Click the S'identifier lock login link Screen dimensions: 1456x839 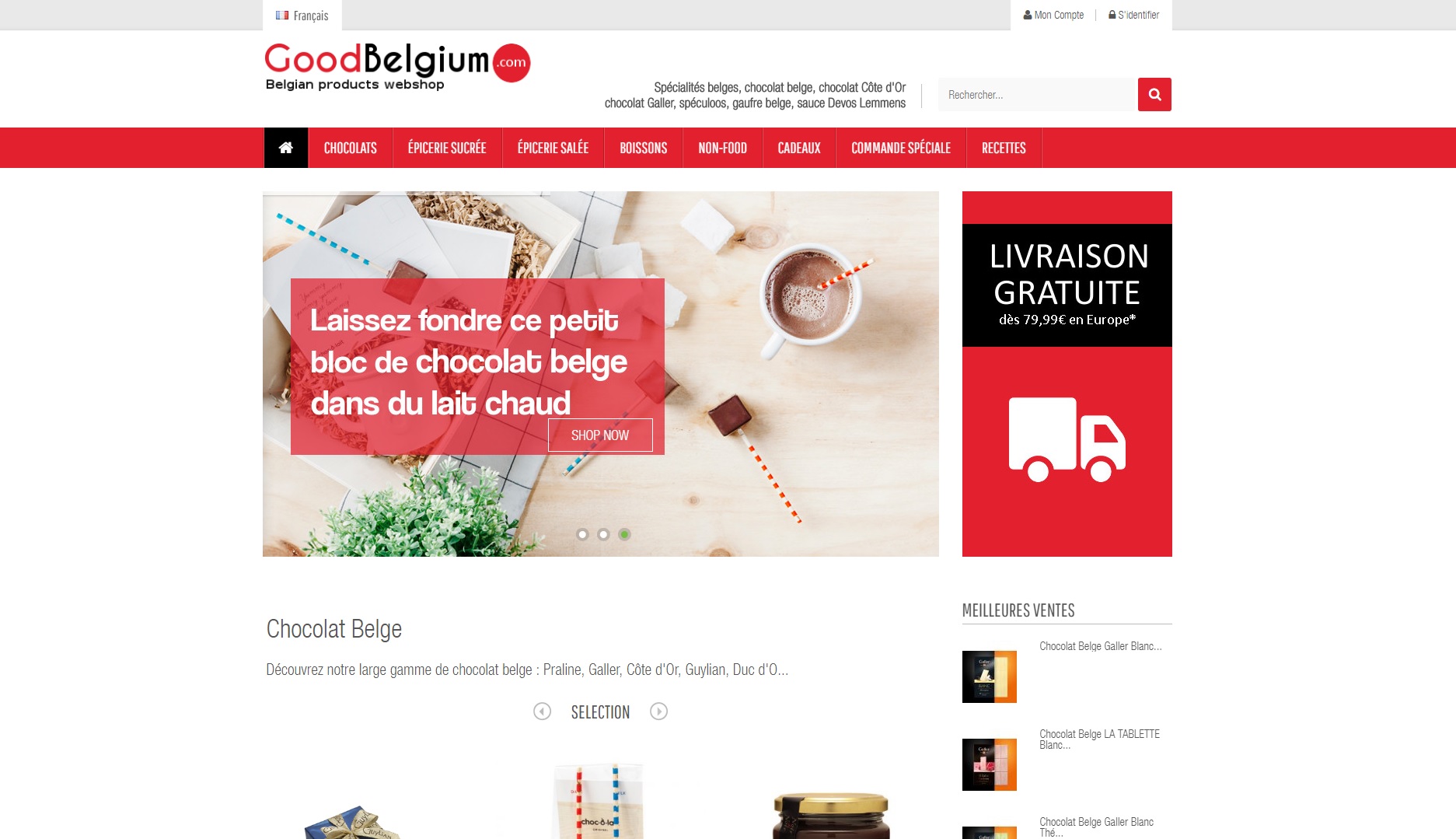click(1133, 15)
